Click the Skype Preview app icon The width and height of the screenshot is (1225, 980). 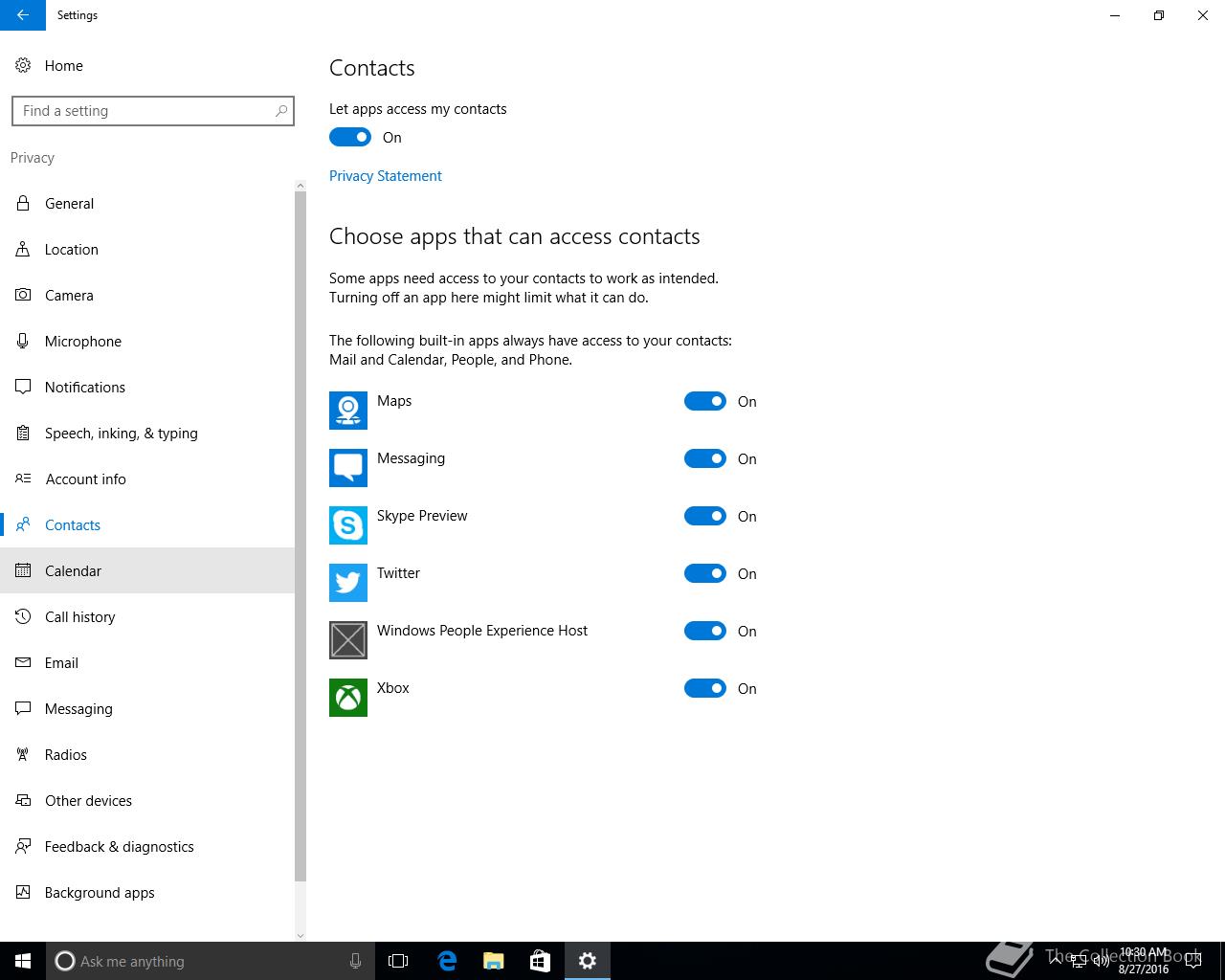point(348,525)
